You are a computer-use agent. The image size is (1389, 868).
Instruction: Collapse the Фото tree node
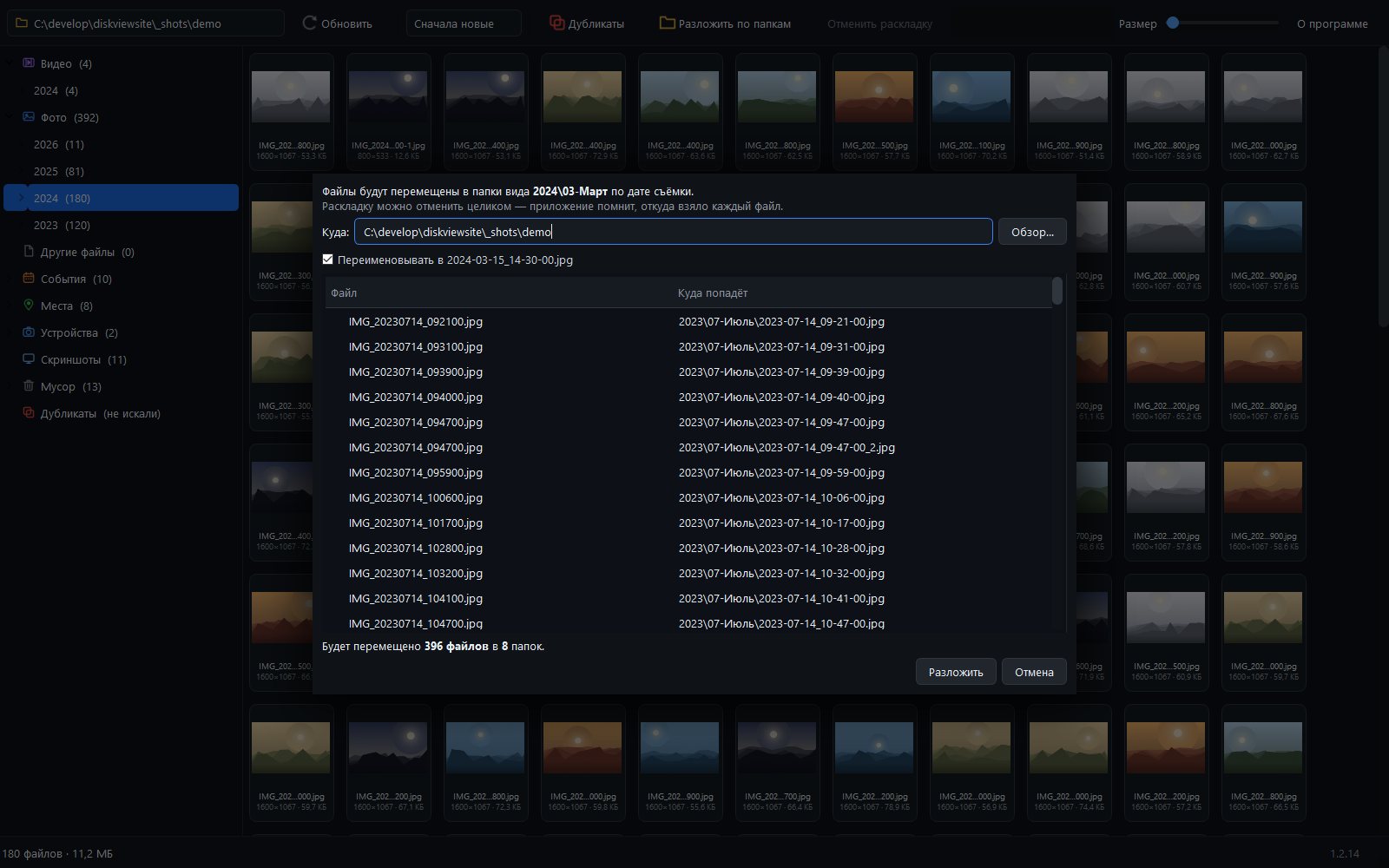coord(10,117)
